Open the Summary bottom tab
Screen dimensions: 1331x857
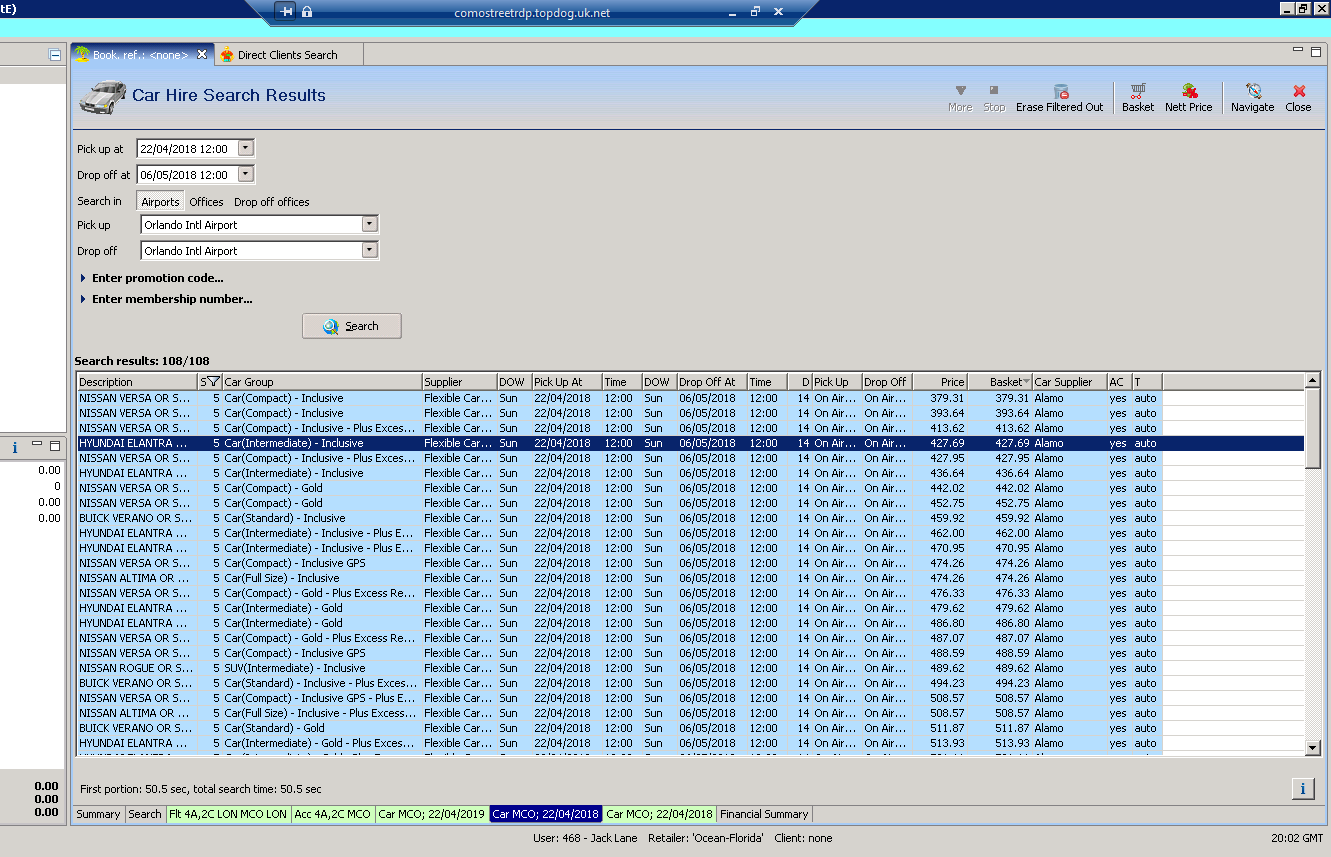(98, 814)
